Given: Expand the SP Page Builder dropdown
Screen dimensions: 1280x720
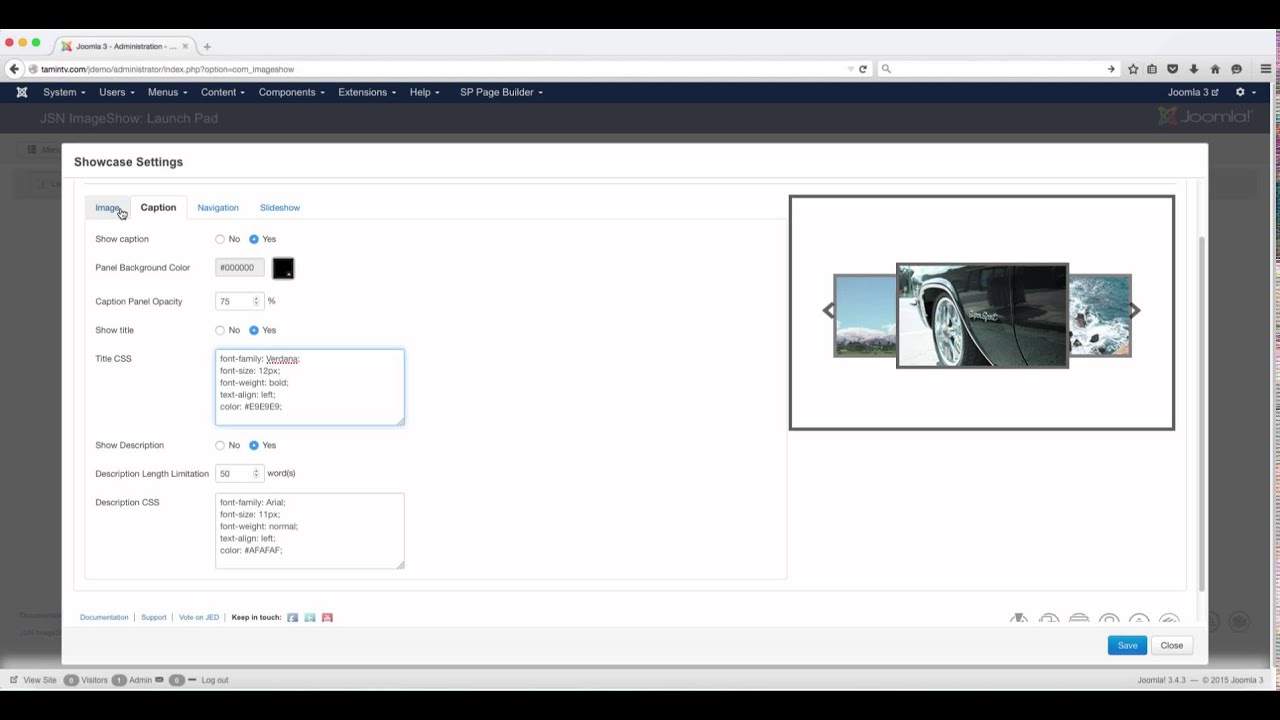Looking at the screenshot, I should (x=501, y=92).
